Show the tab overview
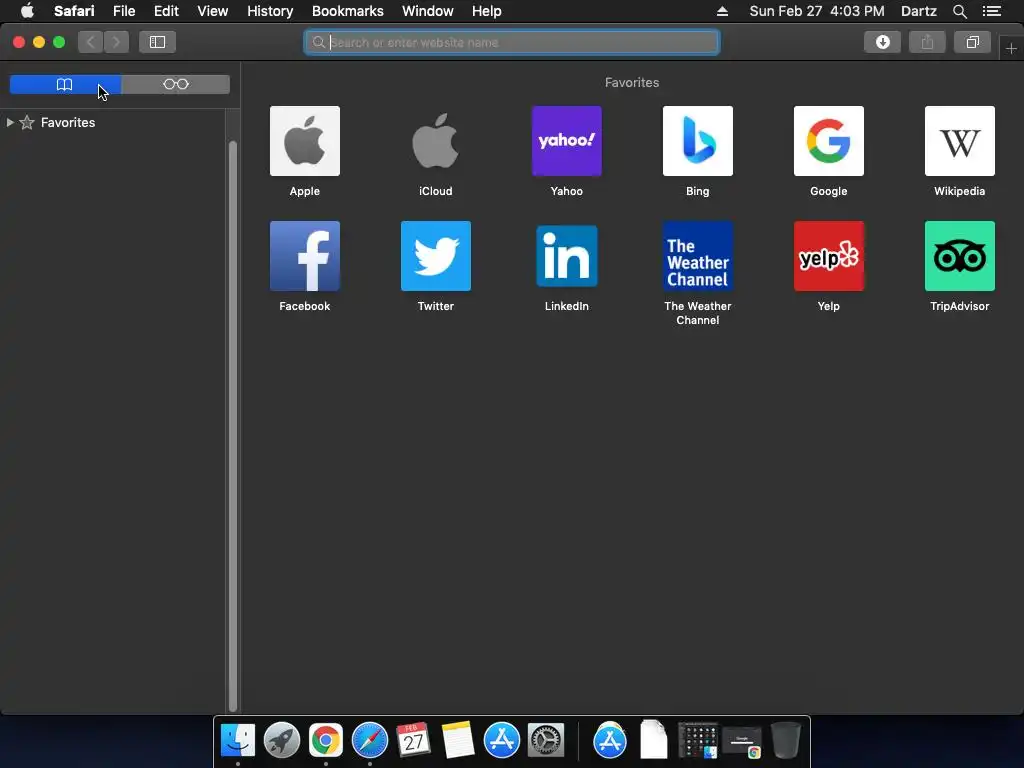1024x768 pixels. [972, 42]
